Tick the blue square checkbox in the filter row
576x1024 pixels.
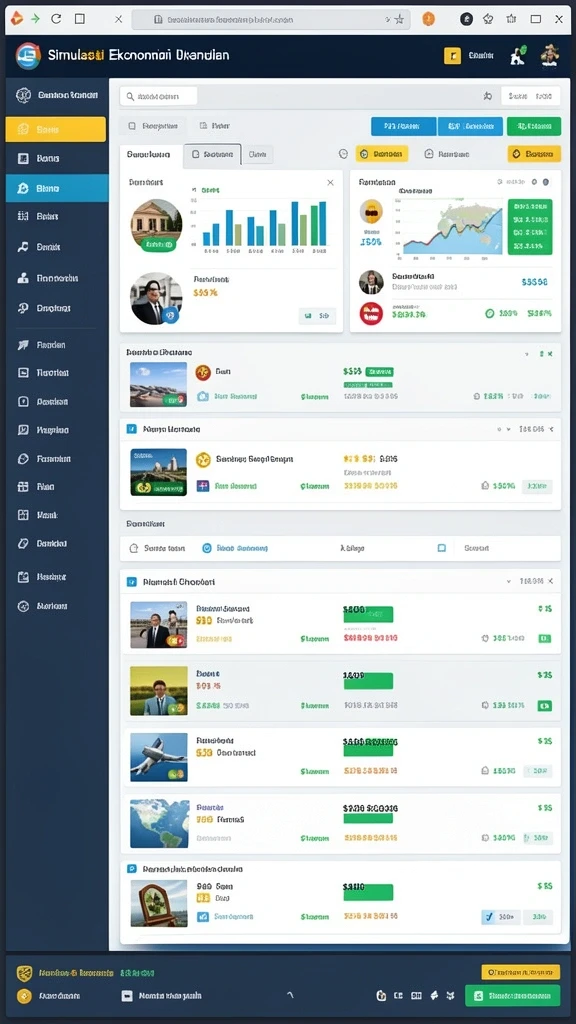[x=441, y=549]
